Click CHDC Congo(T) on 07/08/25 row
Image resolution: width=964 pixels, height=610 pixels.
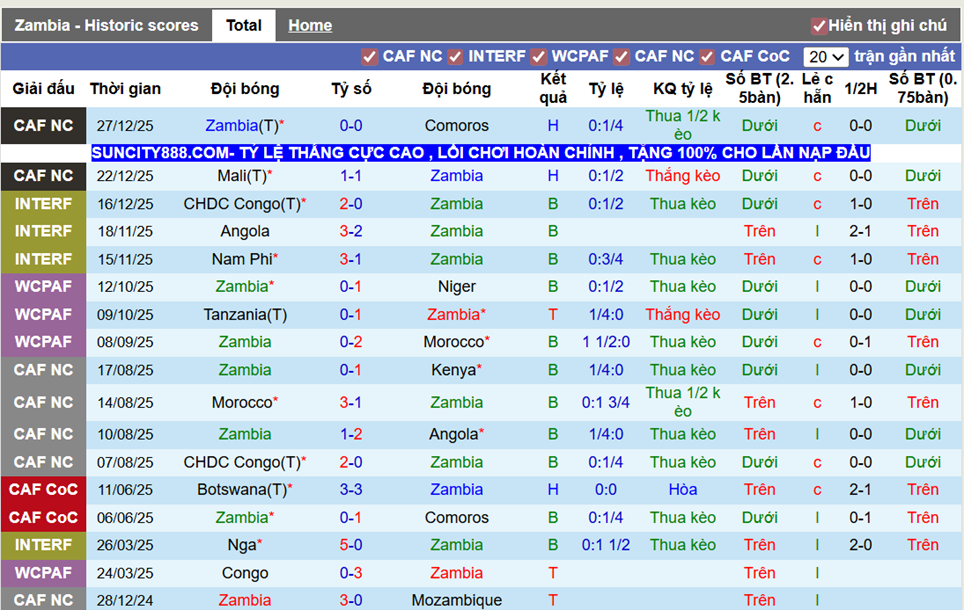[245, 462]
